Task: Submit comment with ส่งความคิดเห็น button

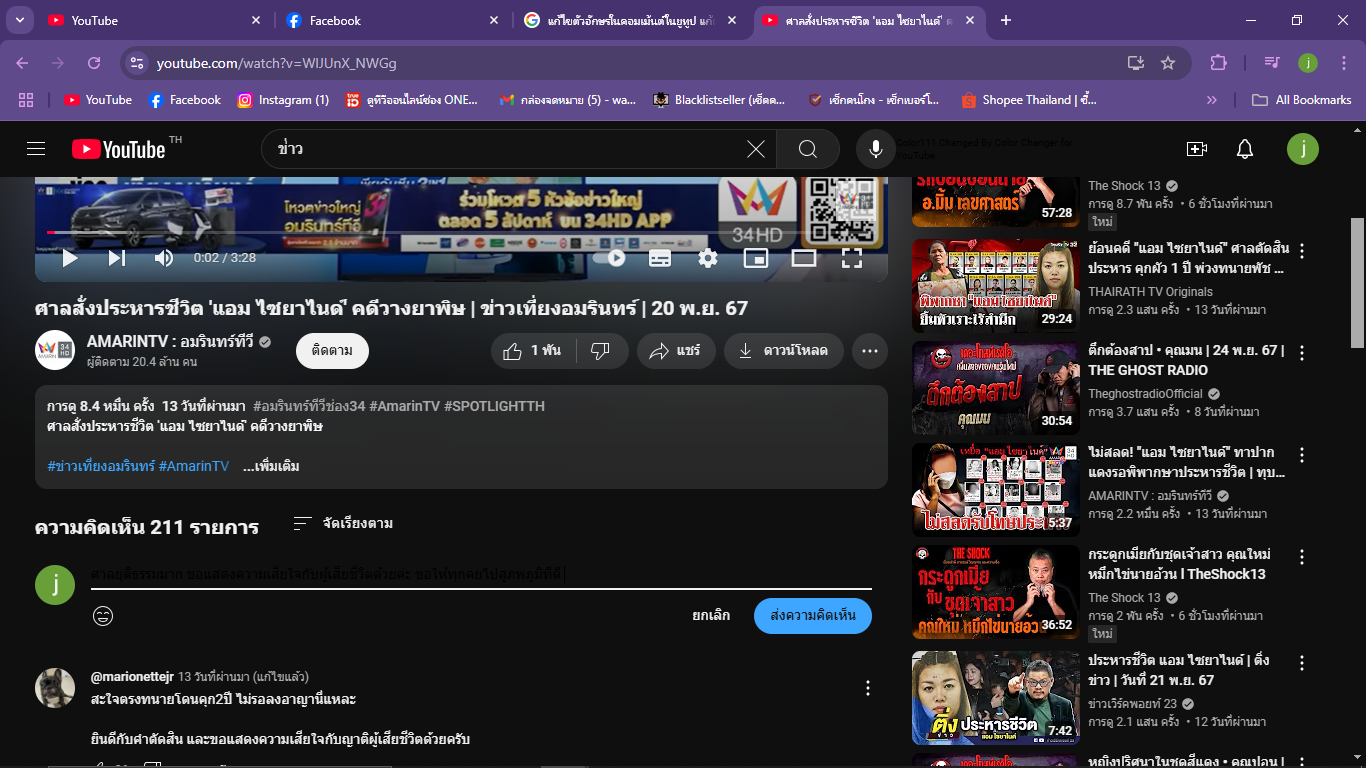Action: 813,616
